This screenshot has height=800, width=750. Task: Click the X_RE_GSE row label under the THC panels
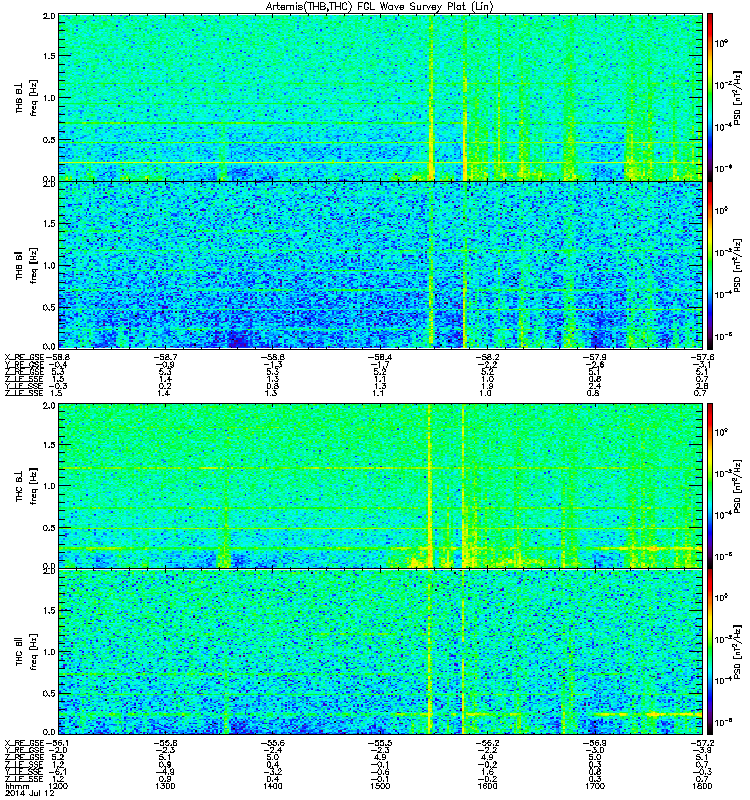coord(24,743)
